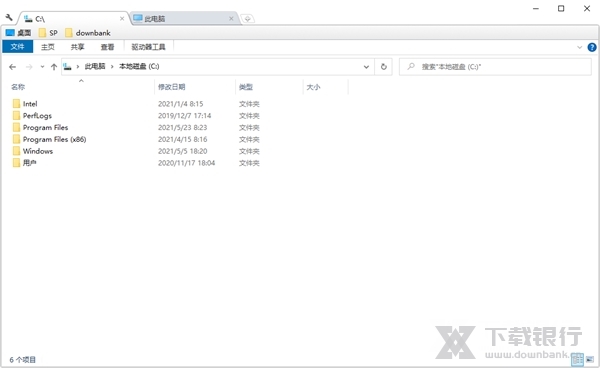Click the date 2021/5/23 8:23
This screenshot has width=600, height=368.
coord(183,127)
